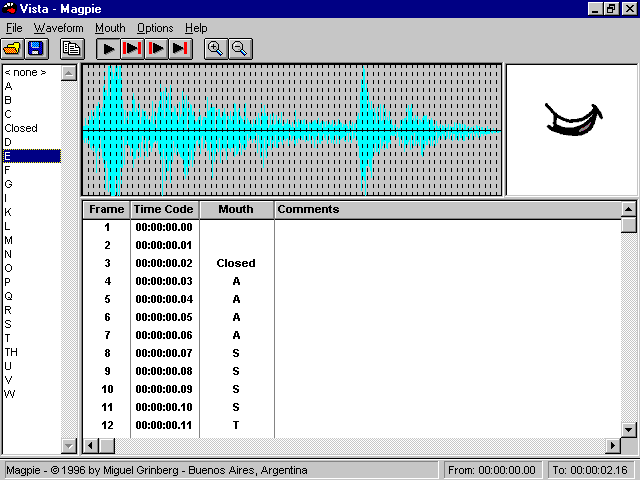Click the Open file folder icon
Viewport: 640px width, 480px height.
click(x=12, y=48)
